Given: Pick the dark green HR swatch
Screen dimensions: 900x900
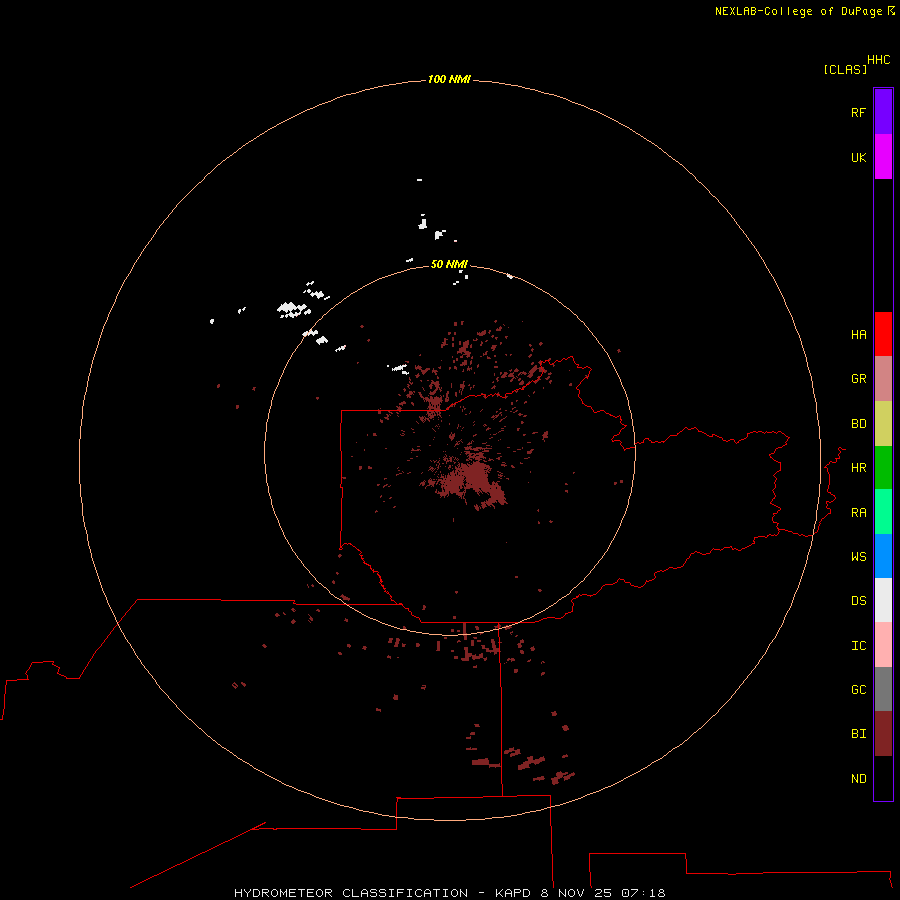Looking at the screenshot, I should [x=883, y=467].
